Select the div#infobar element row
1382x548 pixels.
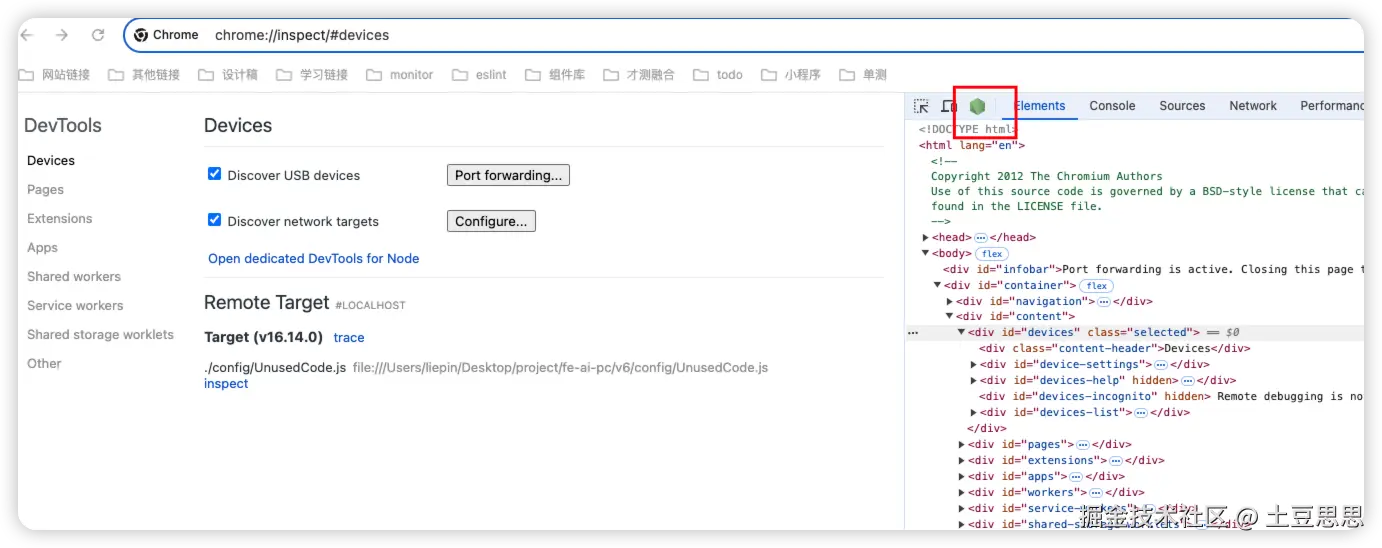tap(1152, 269)
